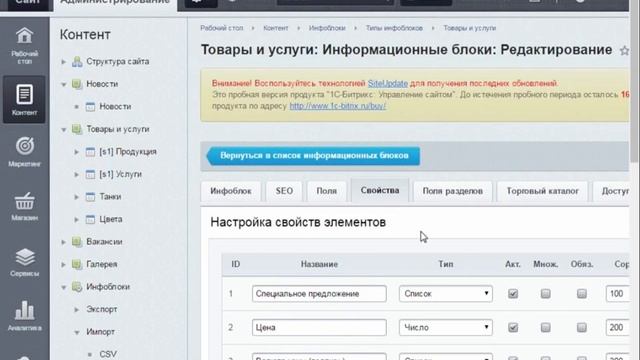640x360 pixels.
Task: Switch to the Инфоблок tab
Action: (231, 191)
